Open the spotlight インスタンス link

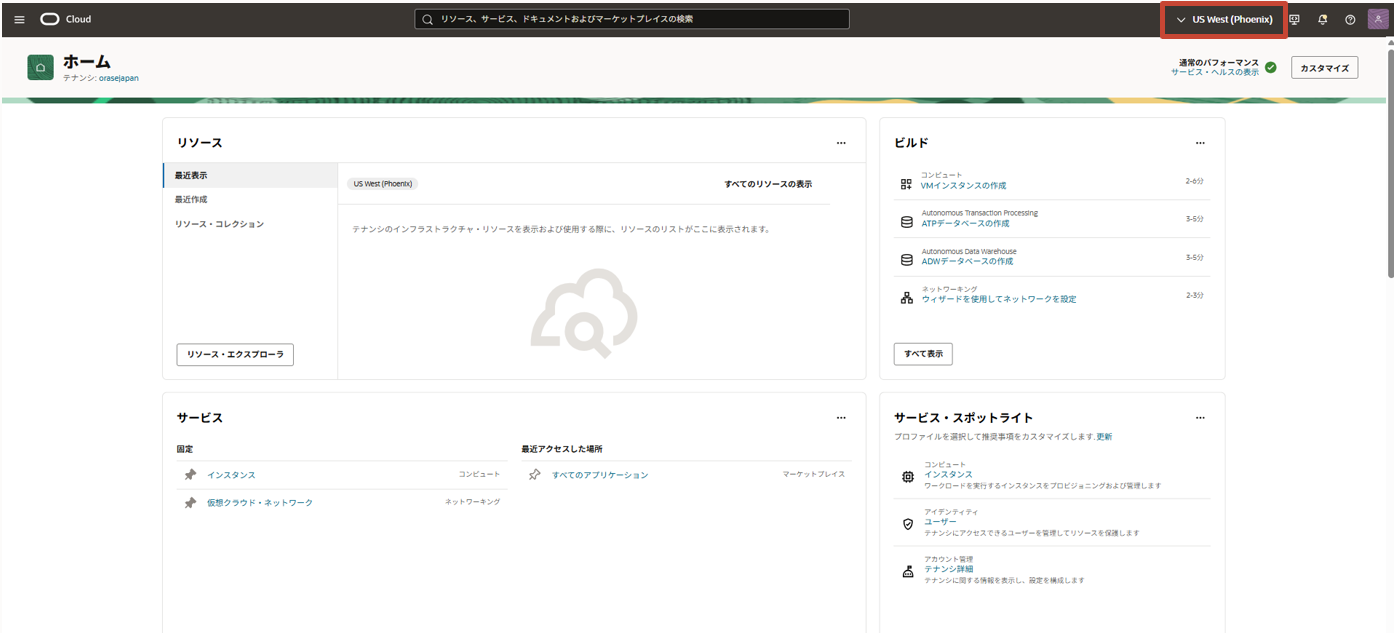click(x=948, y=475)
